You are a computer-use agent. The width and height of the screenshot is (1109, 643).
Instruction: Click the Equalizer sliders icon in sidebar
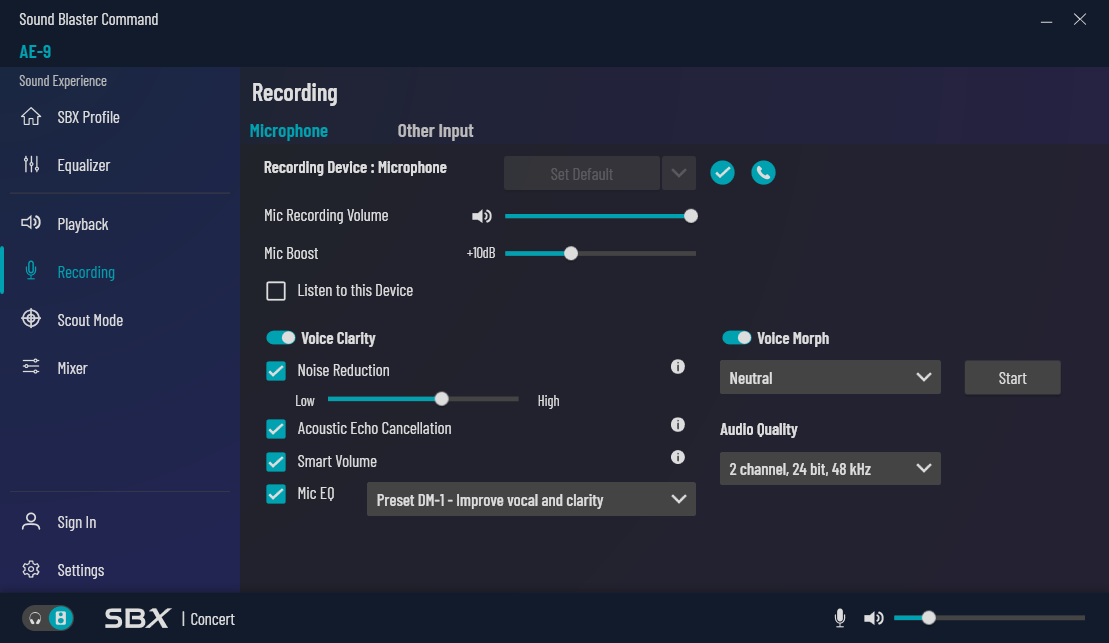31,165
